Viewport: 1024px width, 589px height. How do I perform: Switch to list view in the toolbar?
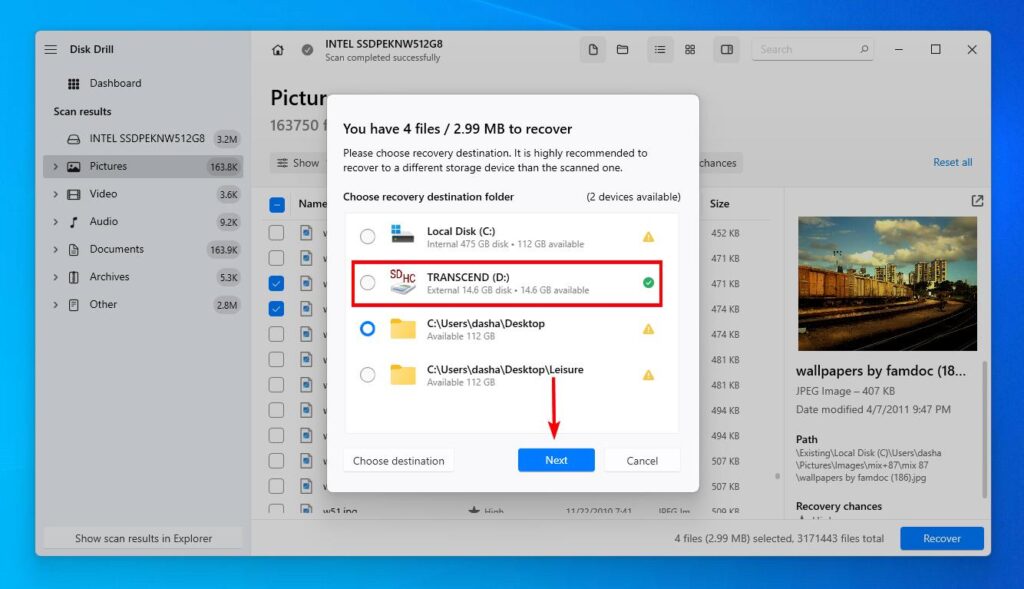660,48
